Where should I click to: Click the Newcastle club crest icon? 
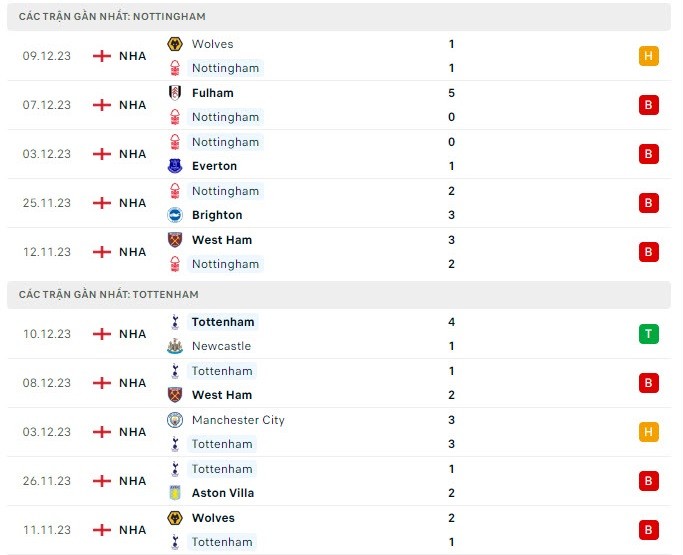pos(176,346)
